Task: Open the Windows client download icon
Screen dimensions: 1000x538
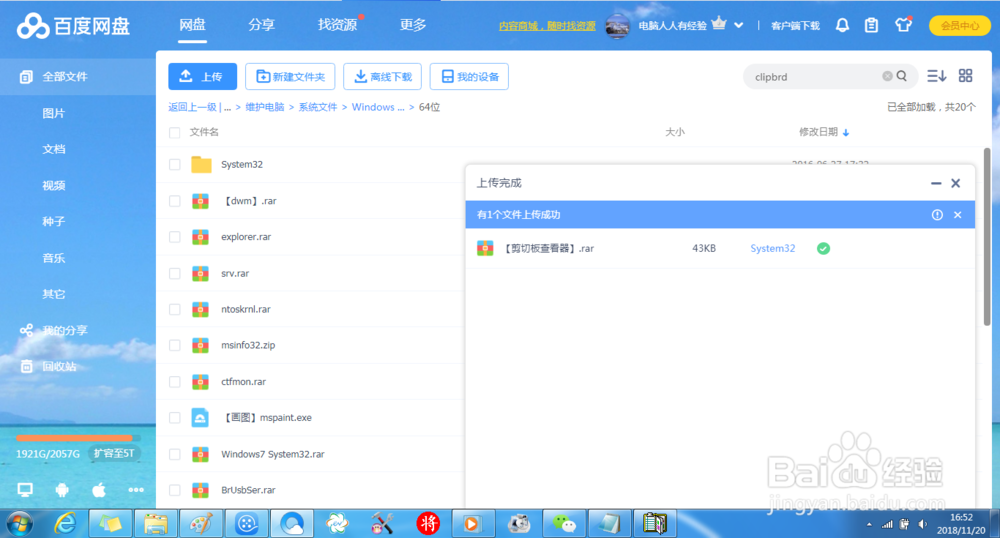Action: tap(25, 490)
